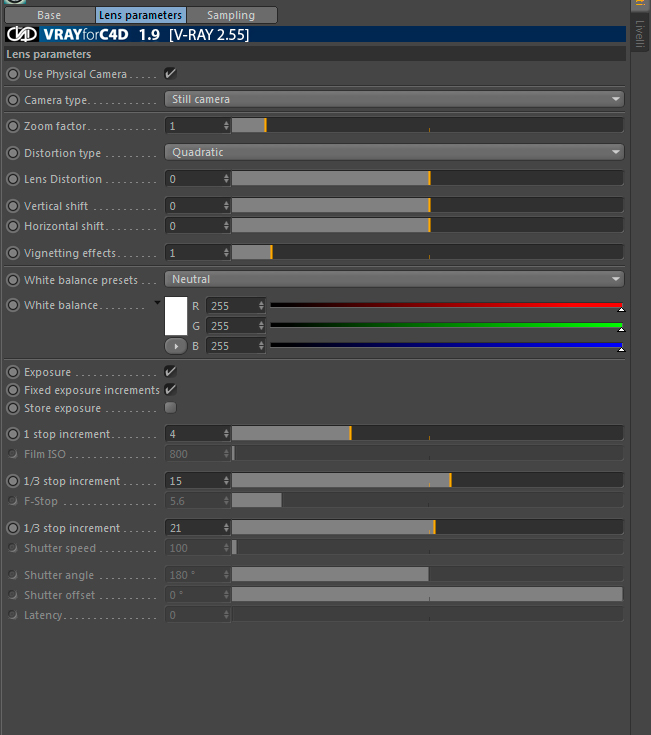The height and width of the screenshot is (735, 651).
Task: Click the Vignetting effects slider bar
Action: [x=427, y=253]
